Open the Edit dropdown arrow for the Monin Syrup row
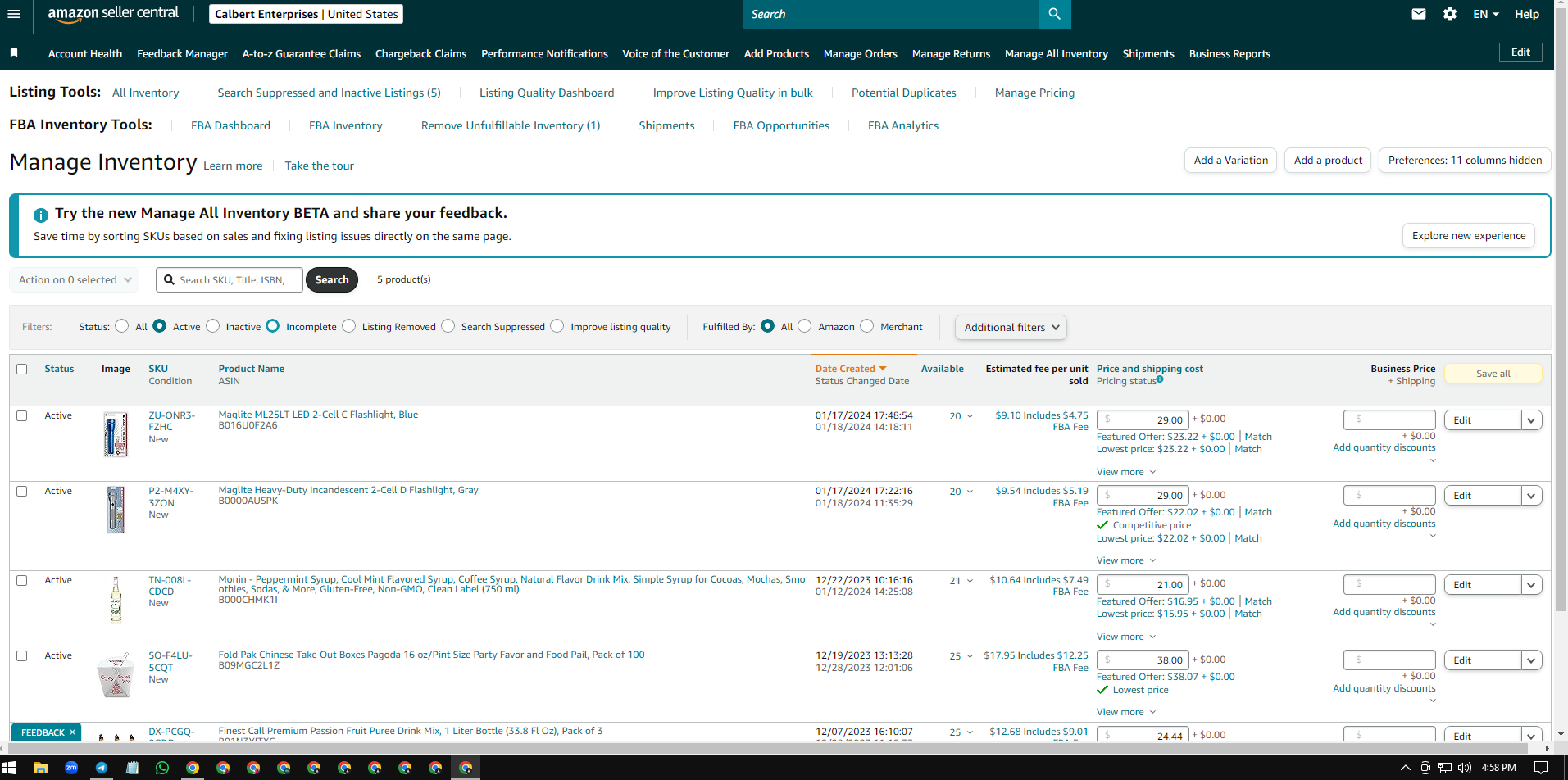1568x780 pixels. [x=1531, y=585]
